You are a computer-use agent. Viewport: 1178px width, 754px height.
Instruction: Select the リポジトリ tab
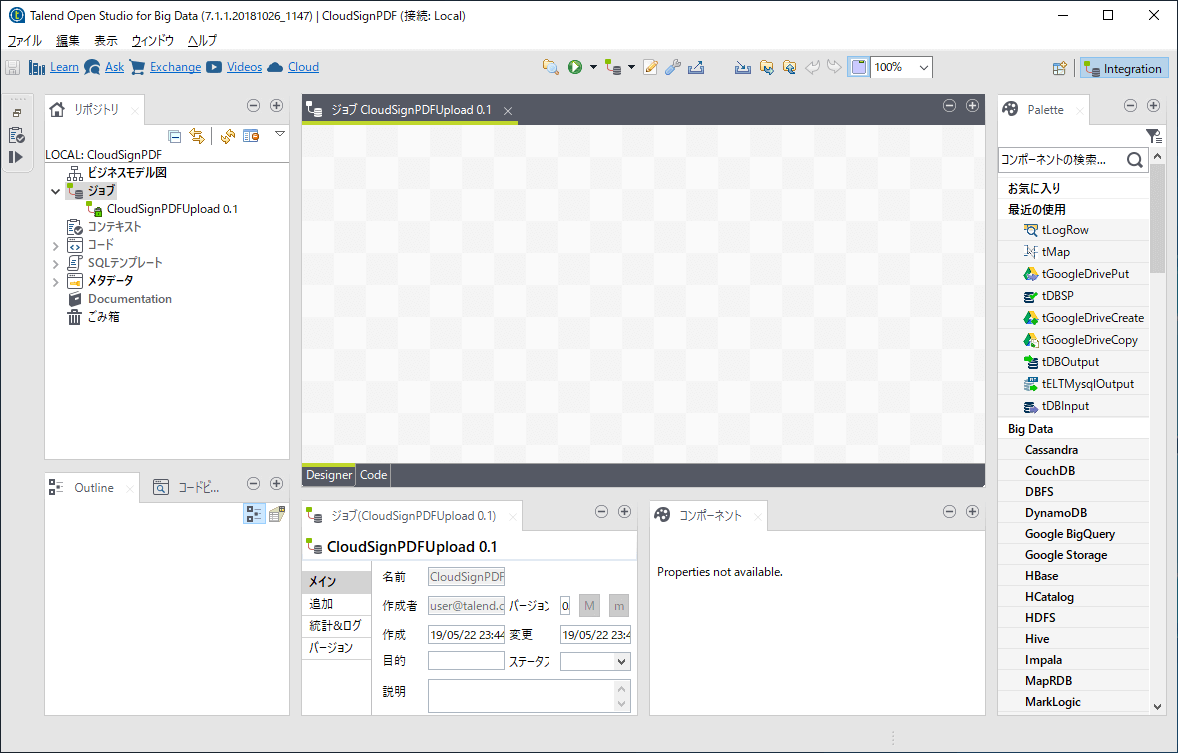(x=95, y=110)
